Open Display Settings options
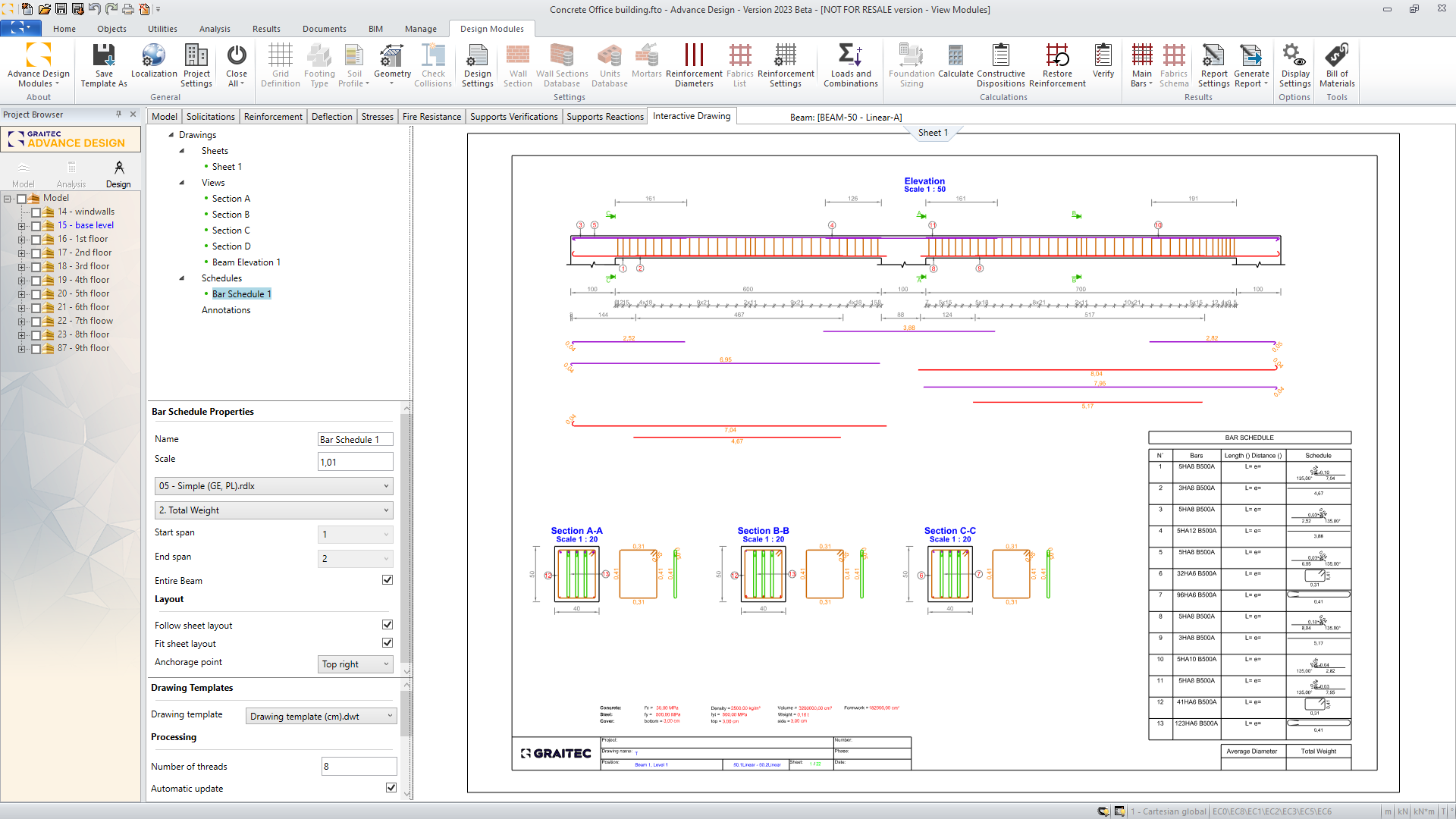 [1295, 65]
